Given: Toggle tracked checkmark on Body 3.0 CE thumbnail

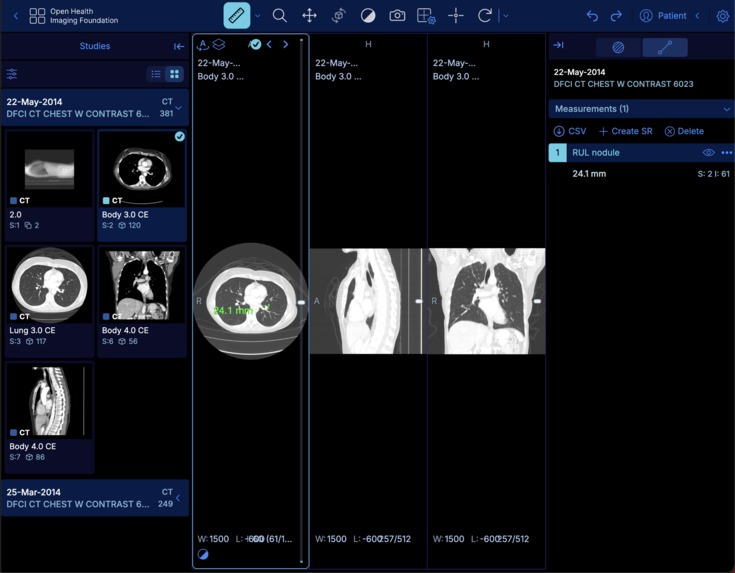Looking at the screenshot, I should tap(180, 136).
